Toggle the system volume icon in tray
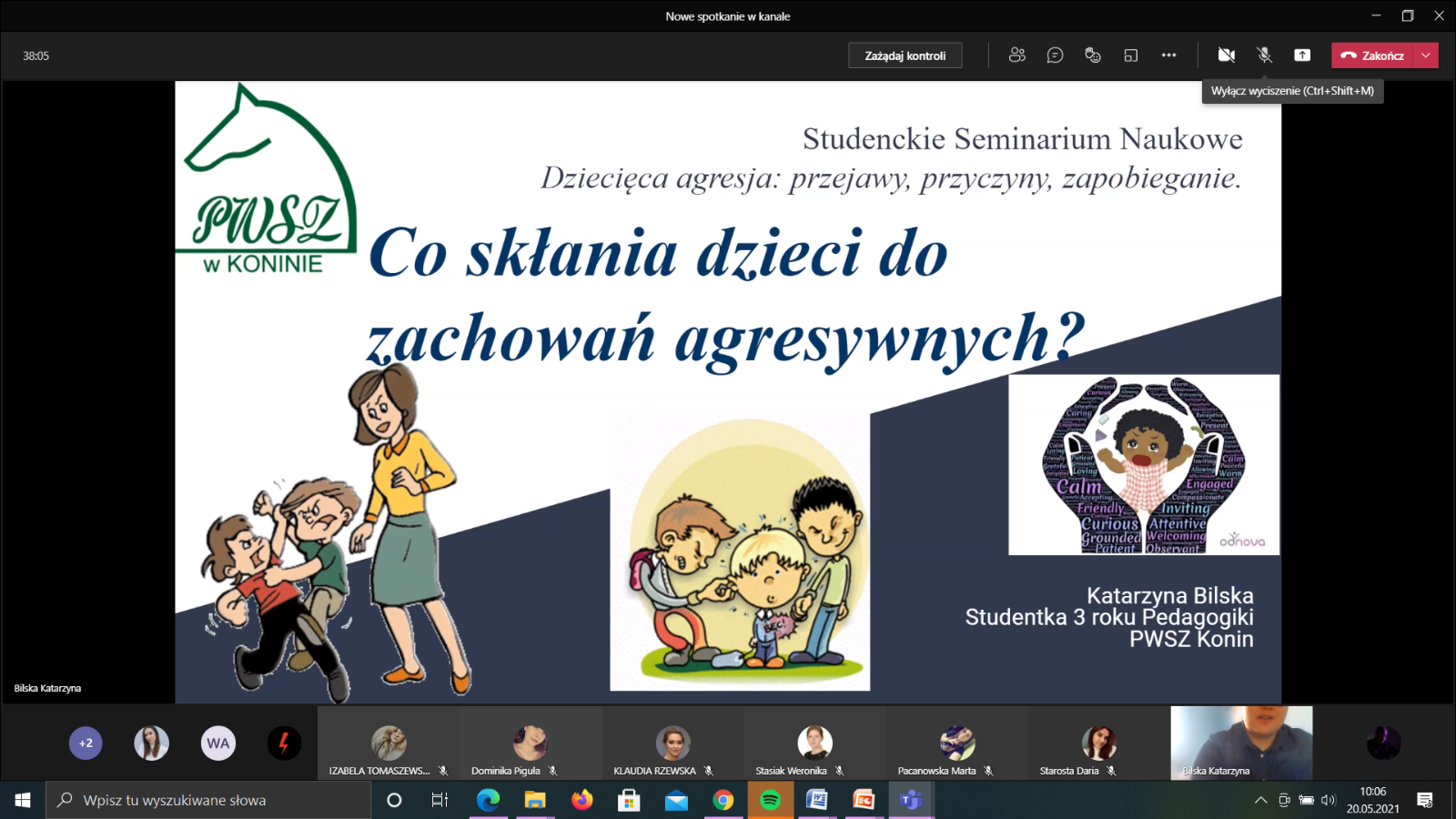The width and height of the screenshot is (1456, 819). tap(1328, 800)
